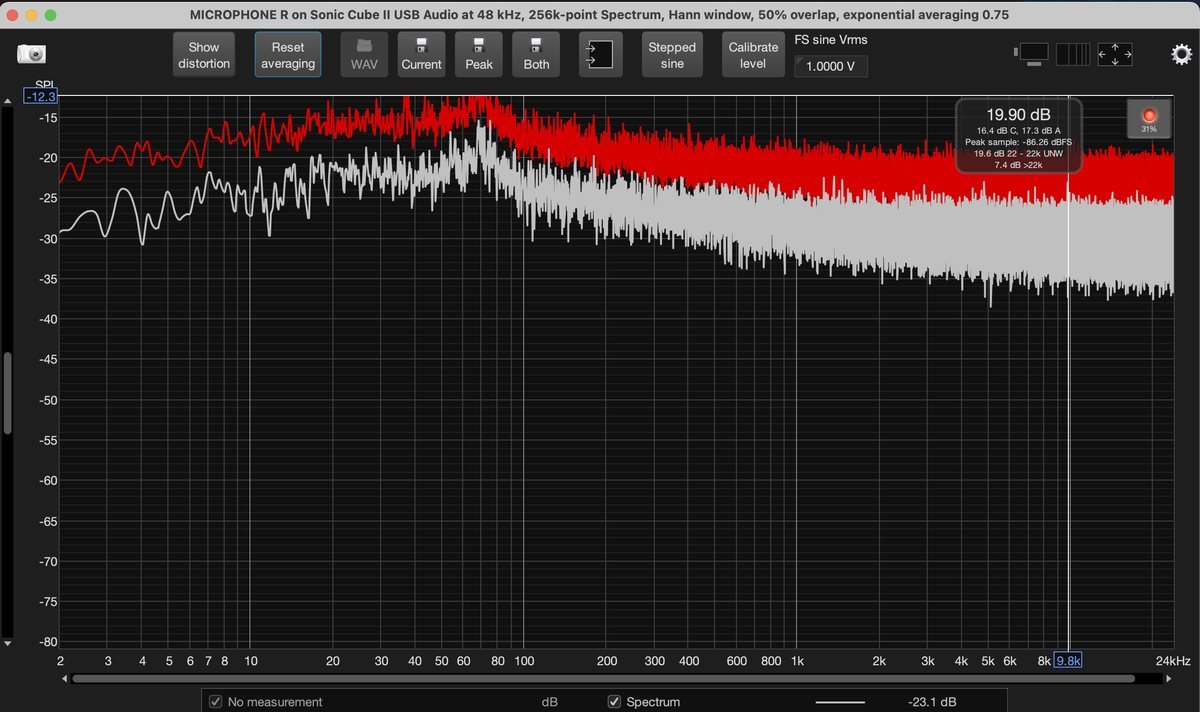Click the 24kHz axis end label

[1172, 661]
